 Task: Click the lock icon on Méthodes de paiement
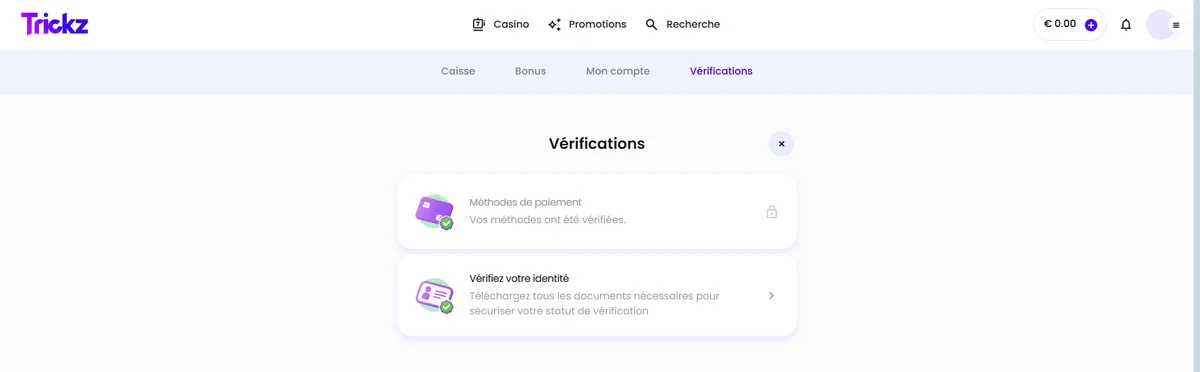point(772,212)
